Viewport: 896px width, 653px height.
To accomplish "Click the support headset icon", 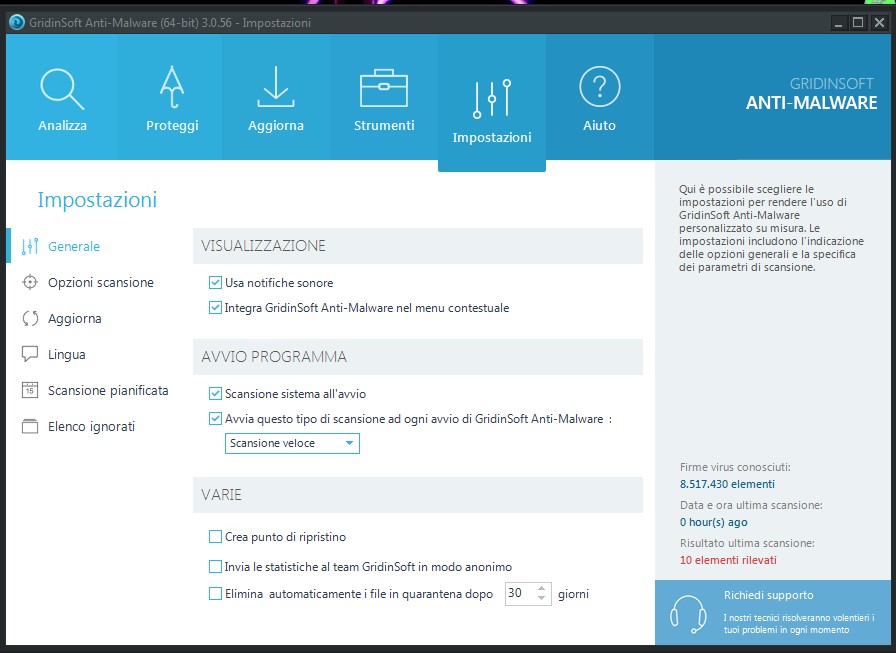I will [x=688, y=614].
